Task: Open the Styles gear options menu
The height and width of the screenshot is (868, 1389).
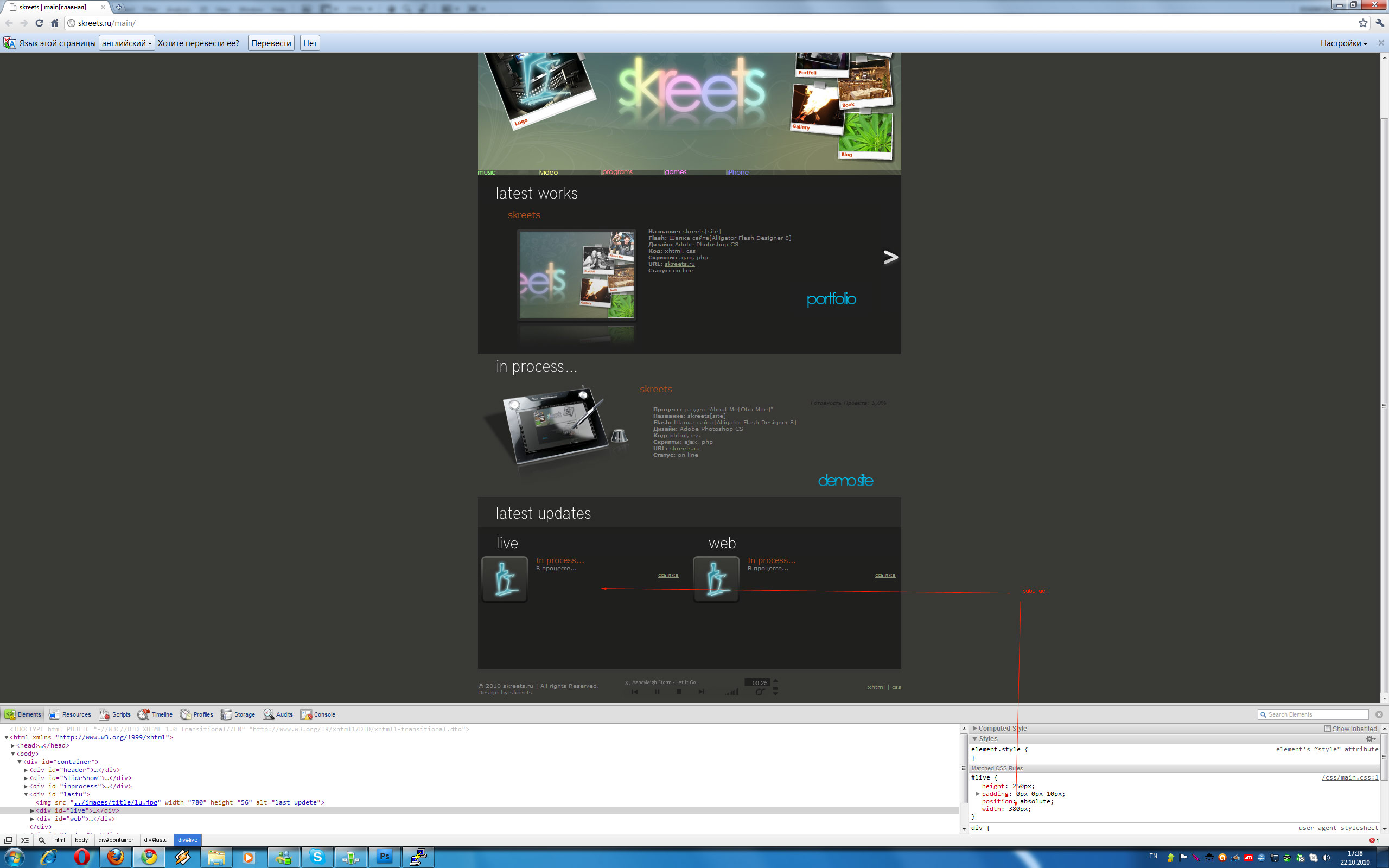Action: pyautogui.click(x=1369, y=739)
